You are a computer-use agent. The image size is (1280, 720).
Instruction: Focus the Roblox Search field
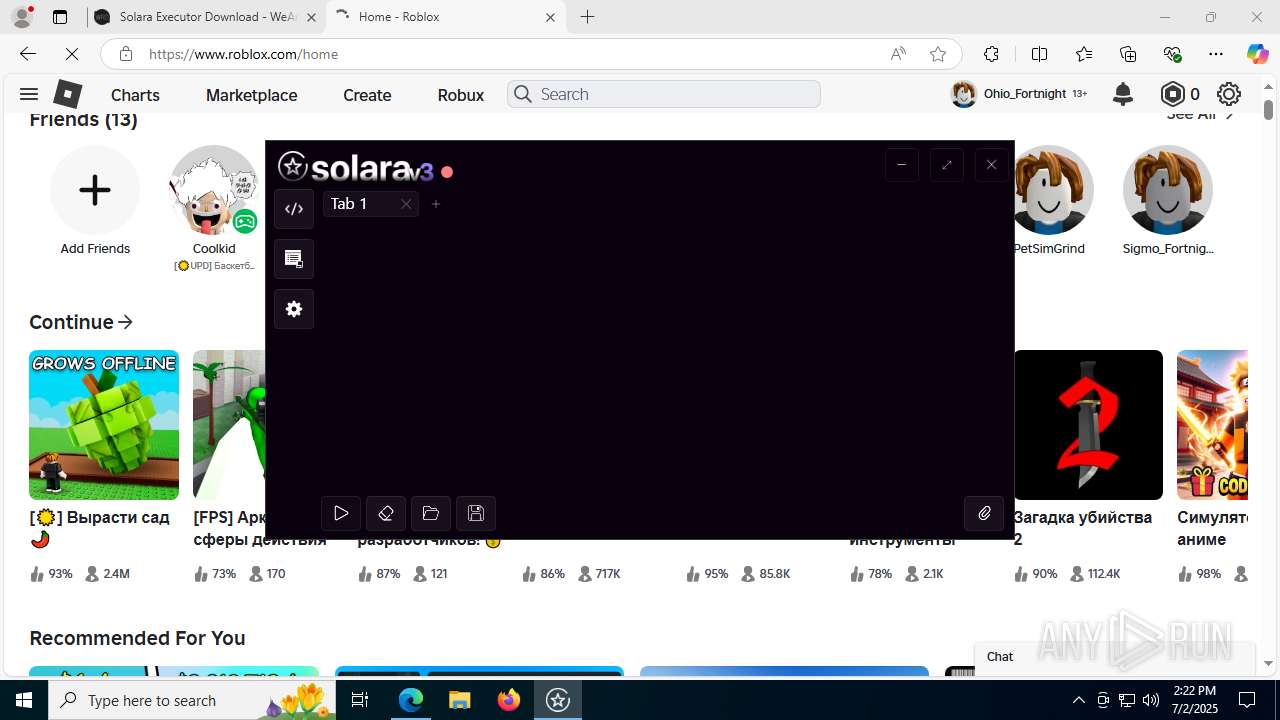click(x=664, y=94)
